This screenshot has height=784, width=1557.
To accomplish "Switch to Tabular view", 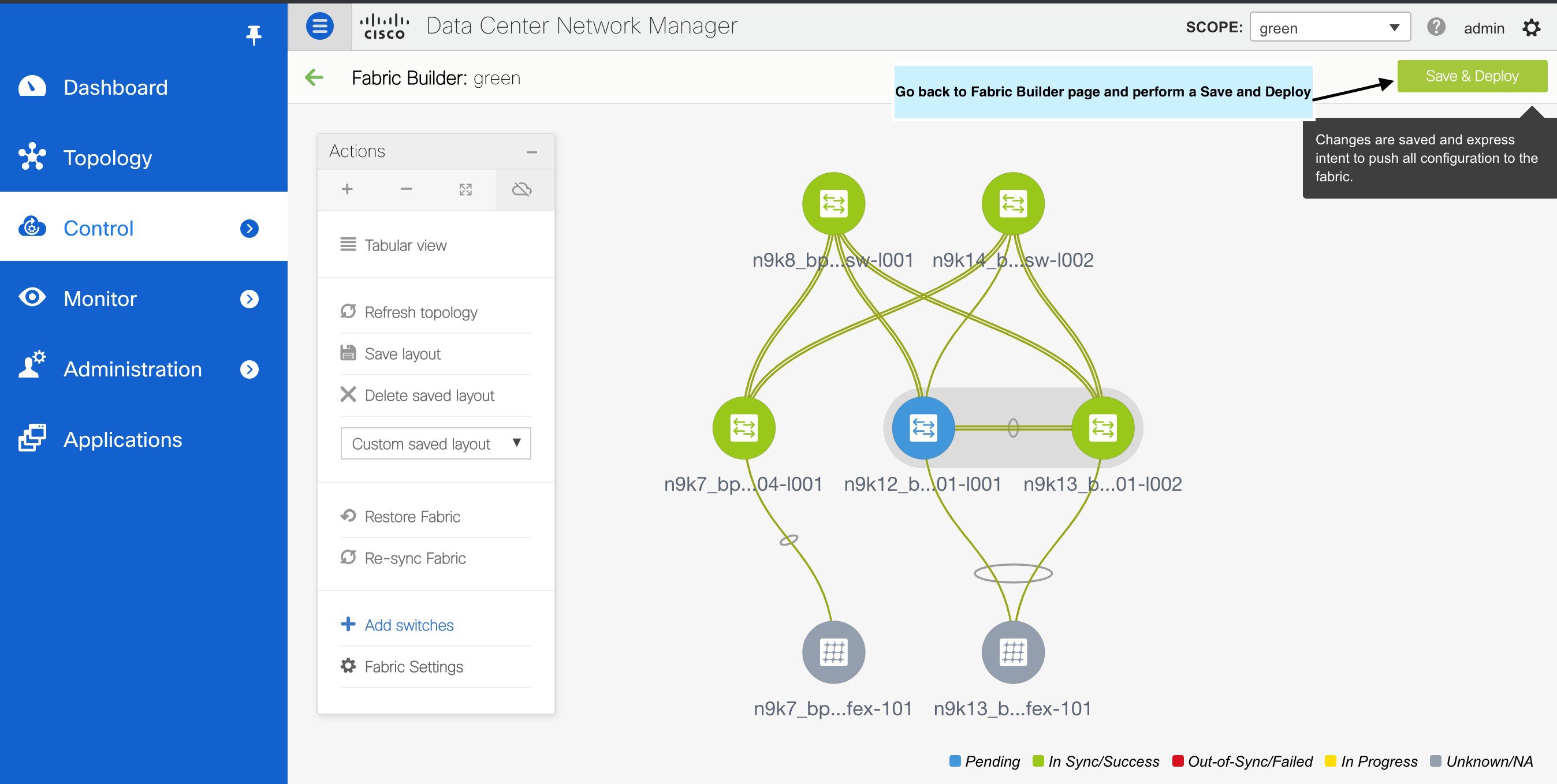I will pos(393,245).
